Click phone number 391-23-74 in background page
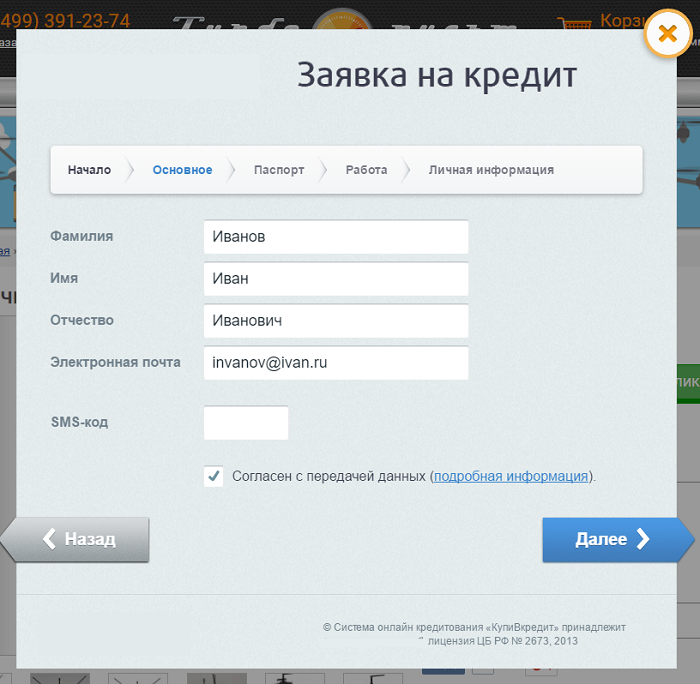Screen dimensions: 700x684 tap(87, 21)
